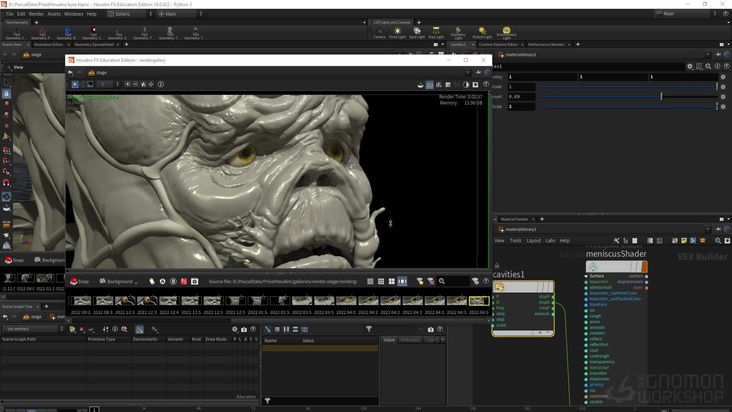Click the red diff icon in gallery toolbar
Viewport: 732px width, 412px height.
(x=184, y=281)
